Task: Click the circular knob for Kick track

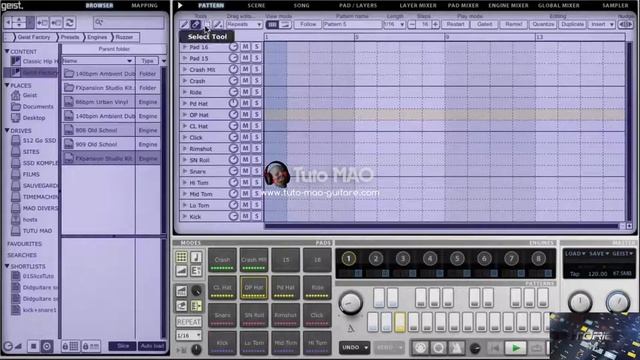Action: click(233, 216)
